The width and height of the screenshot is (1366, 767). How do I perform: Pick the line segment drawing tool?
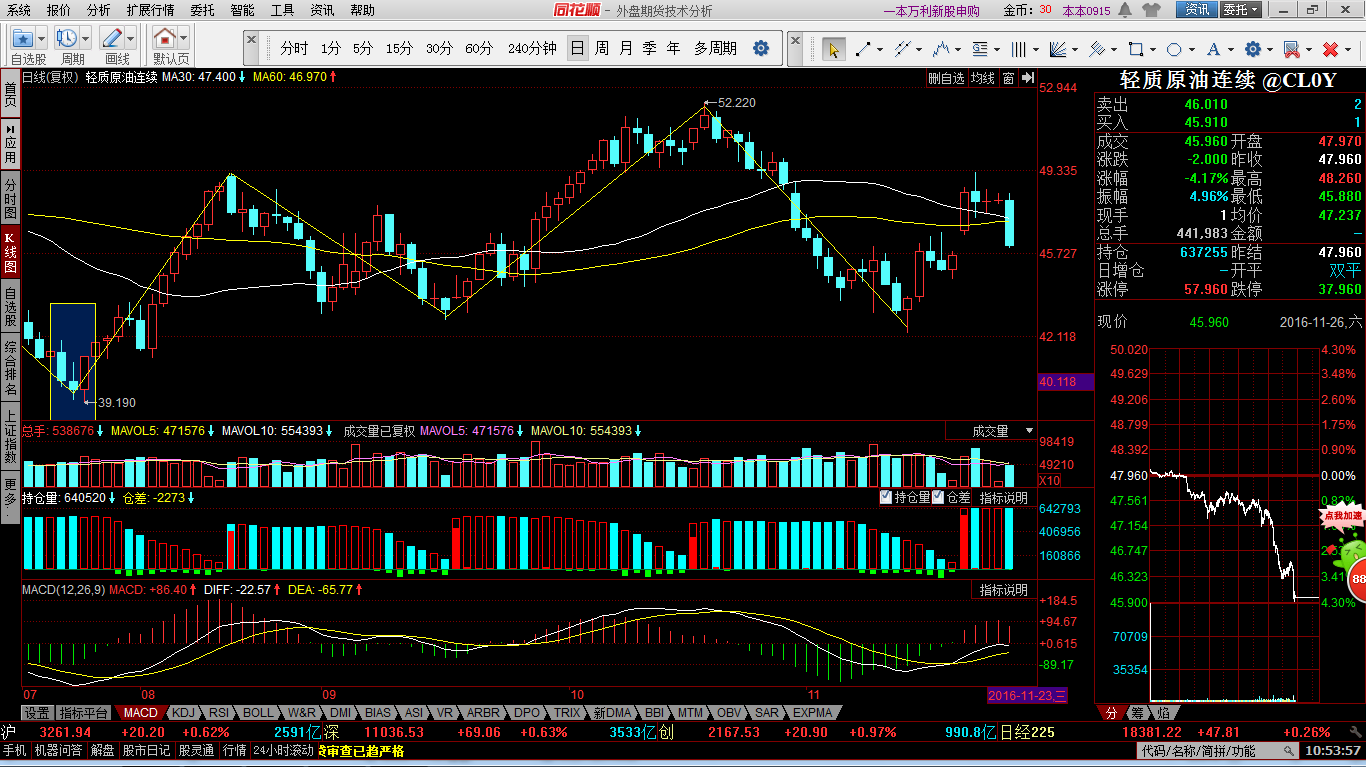click(x=862, y=48)
